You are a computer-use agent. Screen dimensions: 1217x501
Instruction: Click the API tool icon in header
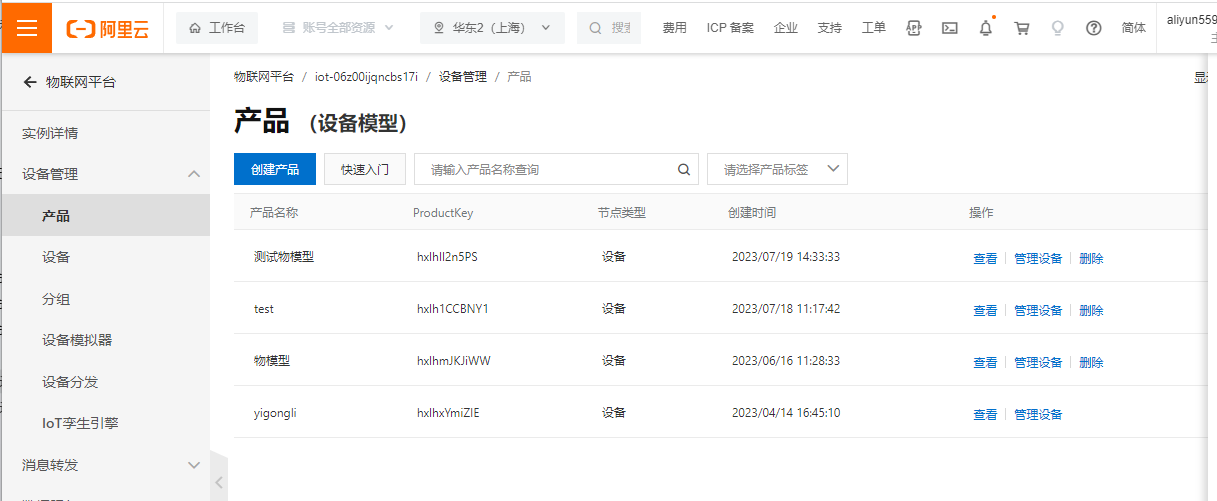(x=913, y=28)
